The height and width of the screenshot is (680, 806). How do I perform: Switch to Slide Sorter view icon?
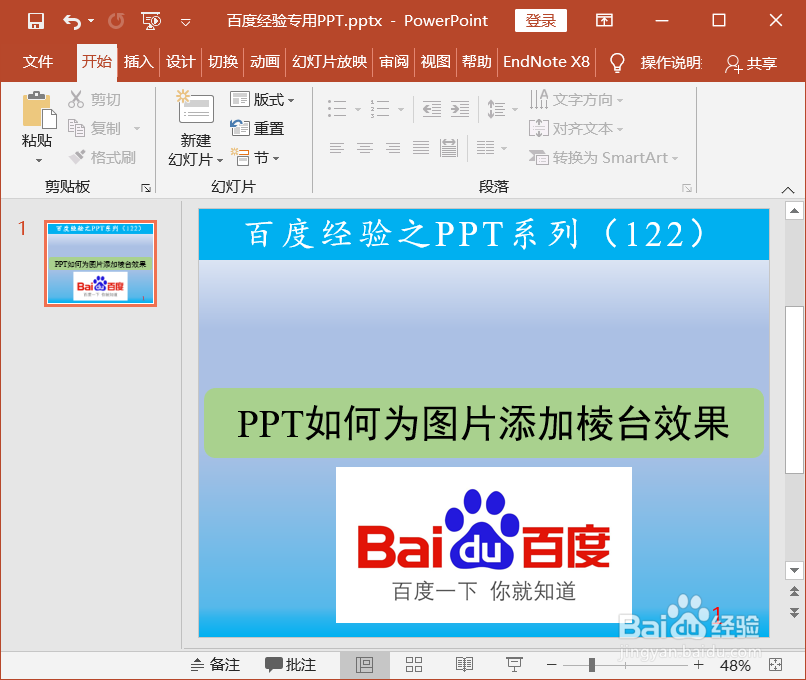point(414,665)
